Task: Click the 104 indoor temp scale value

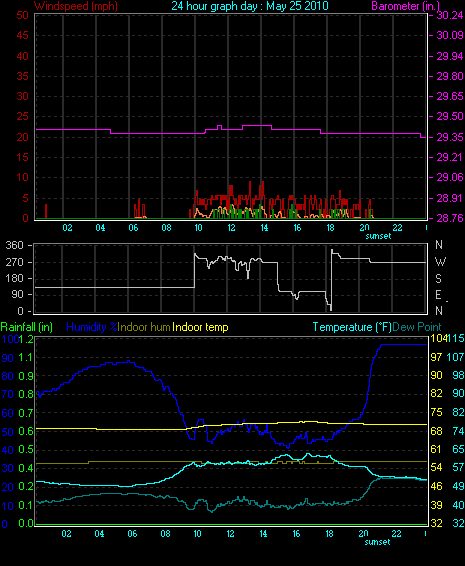Action: [x=438, y=339]
